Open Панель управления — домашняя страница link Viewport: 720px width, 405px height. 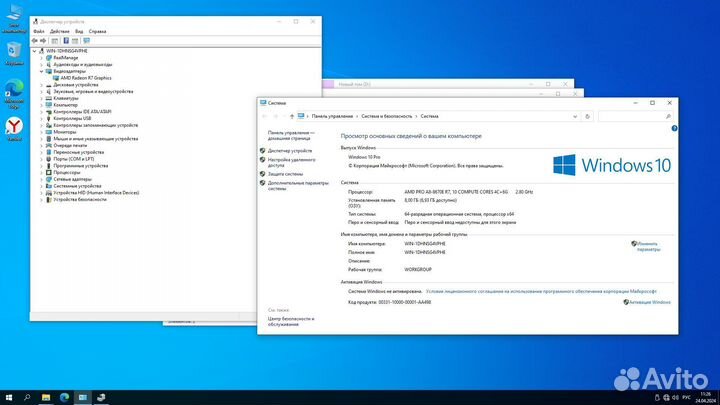[291, 135]
